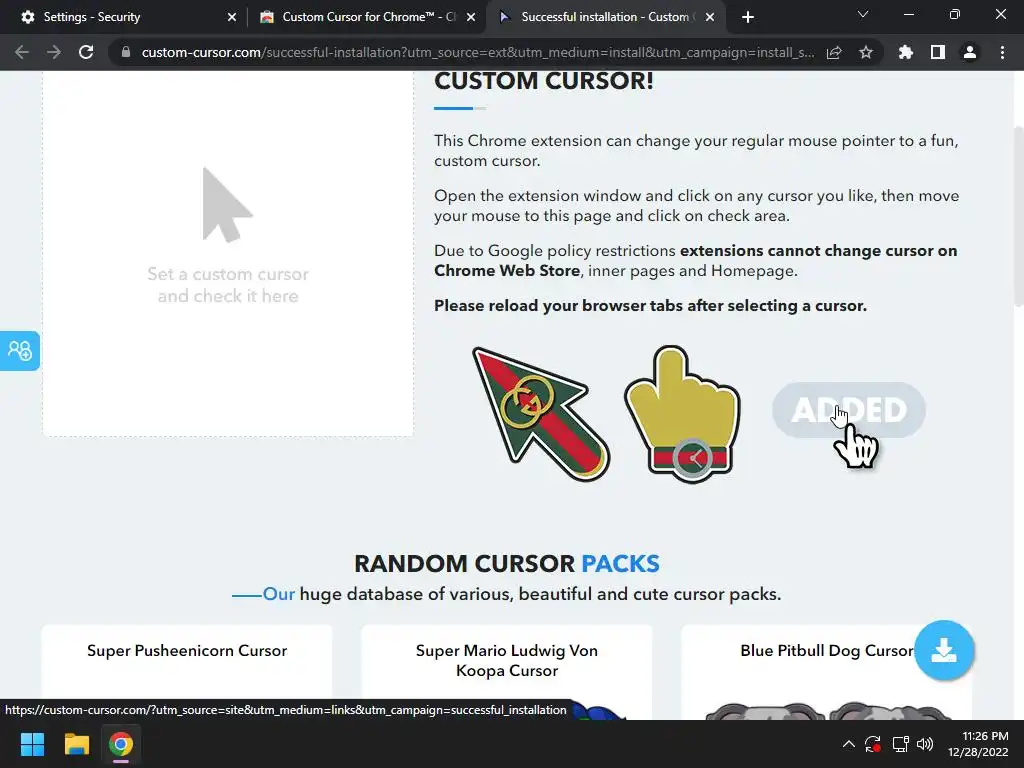Select the gold hand pointer image
Viewport: 1024px width, 768px height.
(682, 414)
